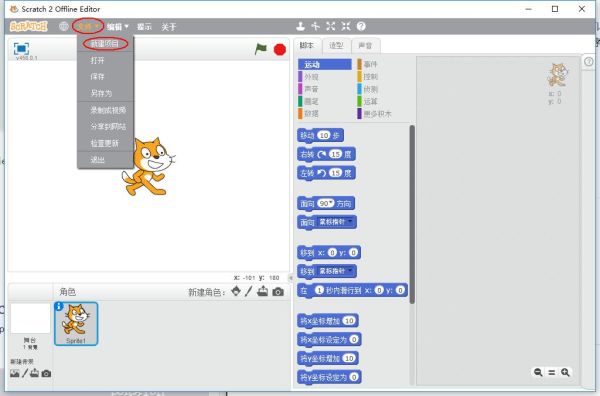Click degrees field in 左转 15 度 block
600x396 pixels.
point(336,173)
